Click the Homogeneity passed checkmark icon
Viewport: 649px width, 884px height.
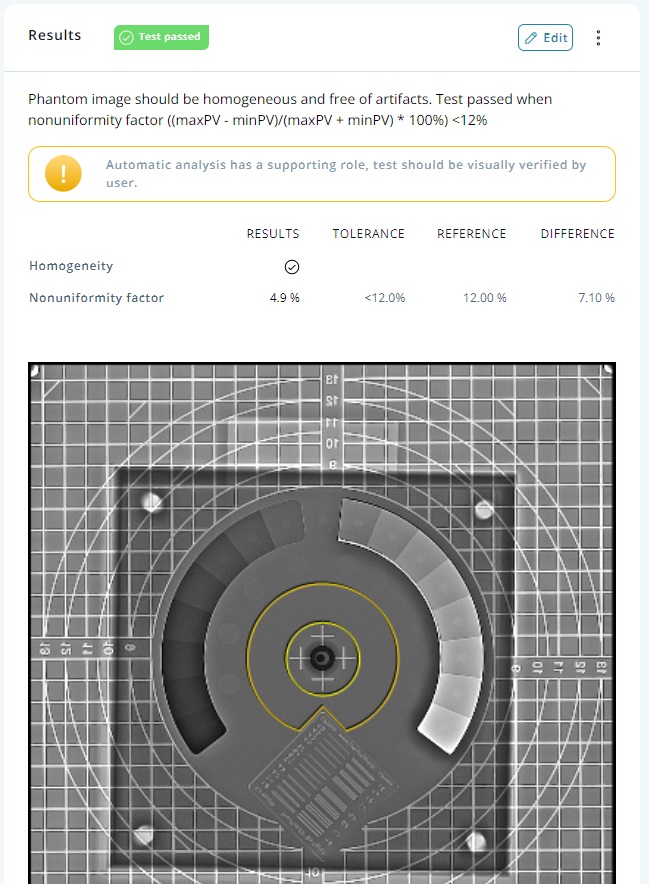point(292,267)
